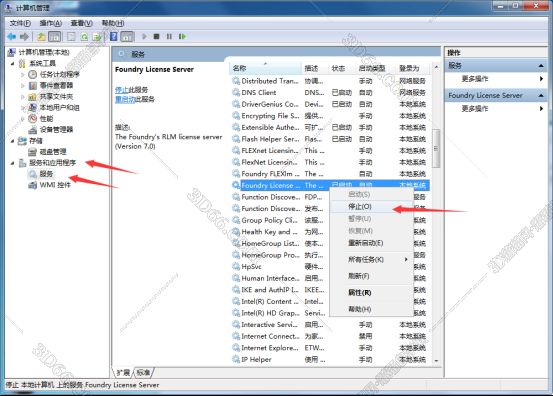Viewport: 553px width, 396px height.
Task: Click the 停止 this service link
Action: click(122, 90)
